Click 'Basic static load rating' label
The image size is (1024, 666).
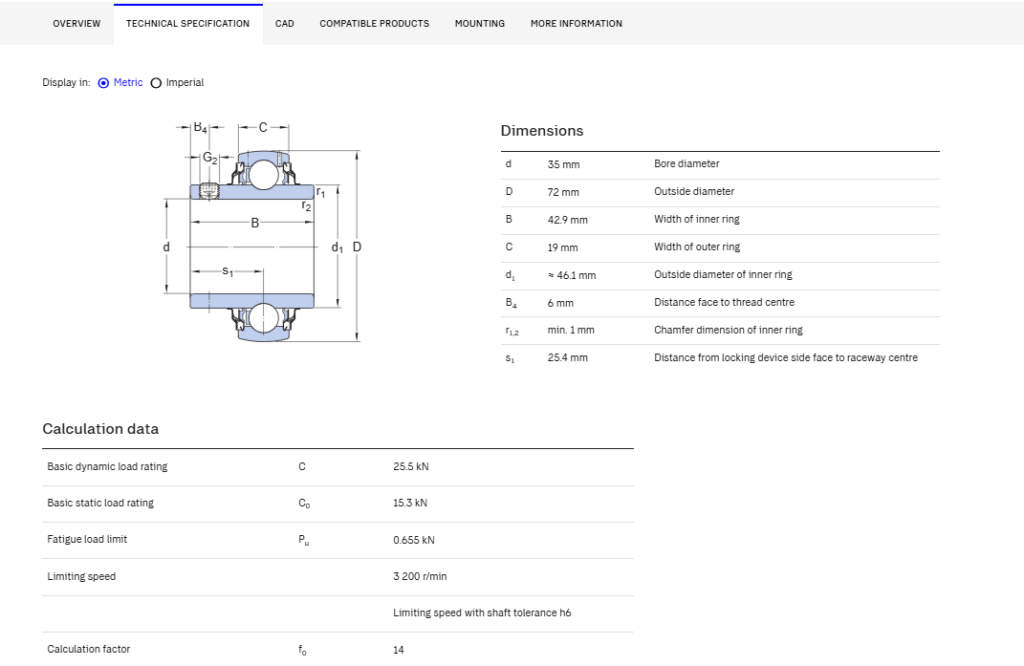point(101,503)
